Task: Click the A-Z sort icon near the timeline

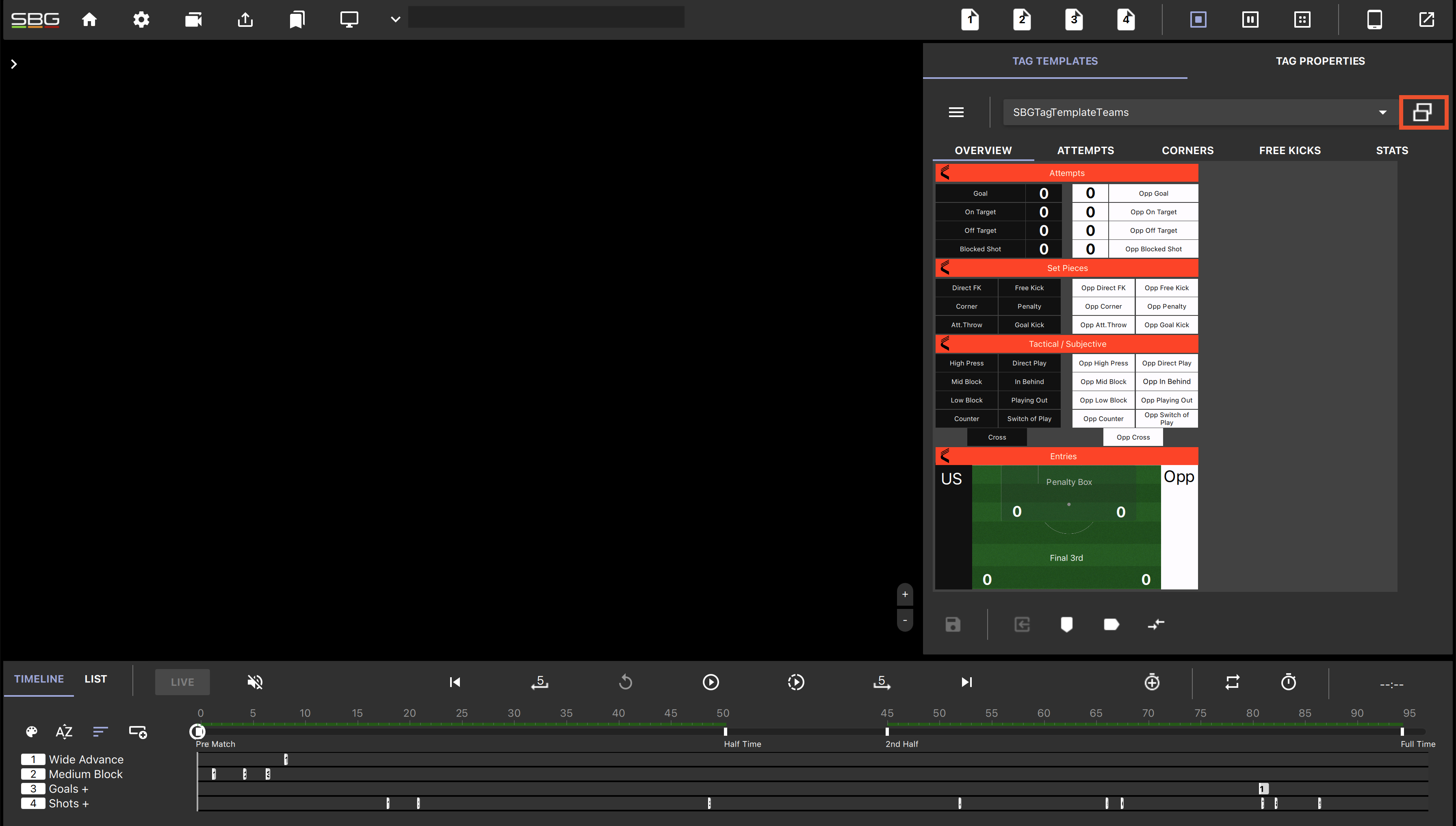Action: pyautogui.click(x=64, y=732)
